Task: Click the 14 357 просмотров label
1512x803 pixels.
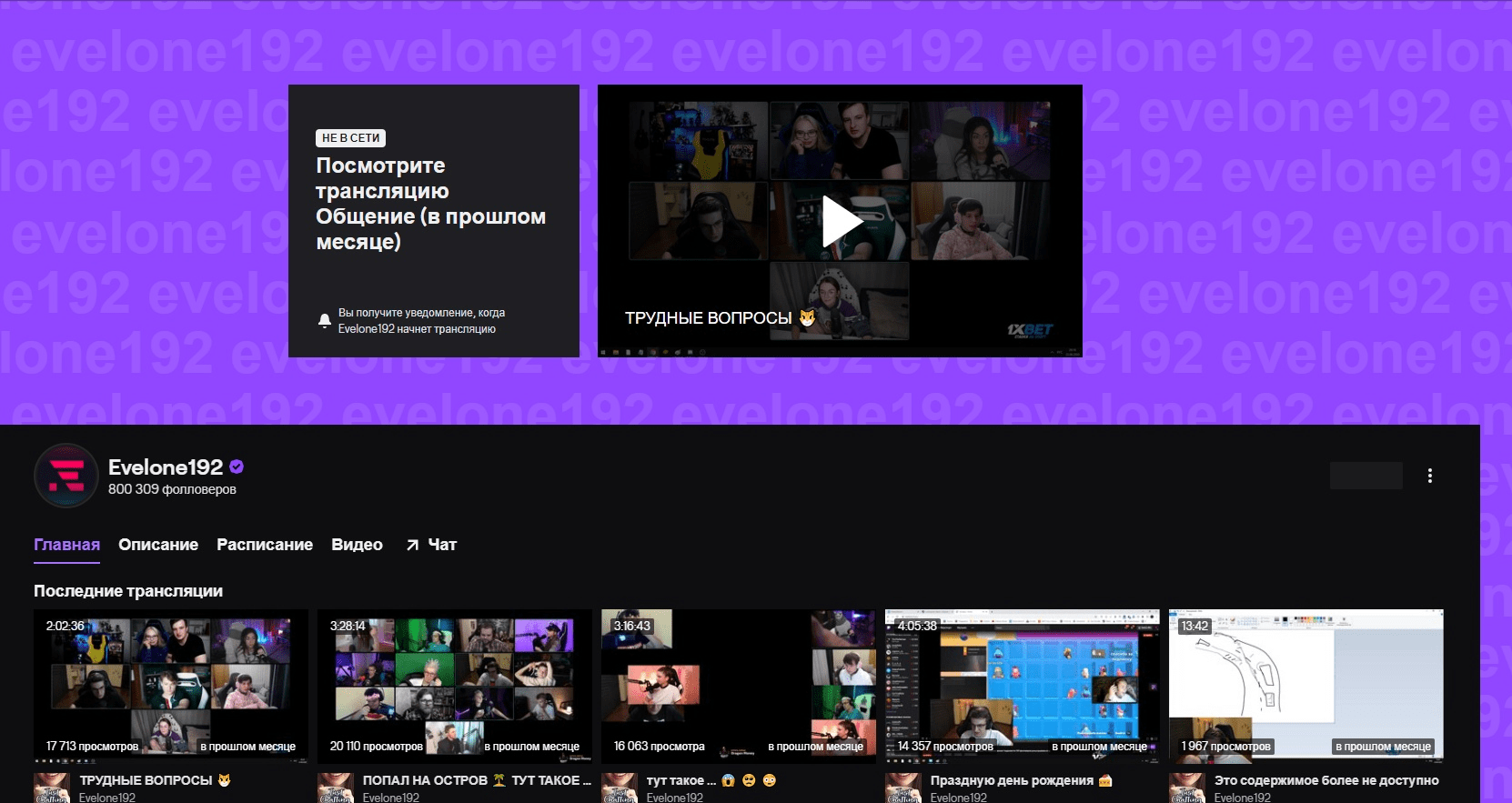Action: (945, 747)
